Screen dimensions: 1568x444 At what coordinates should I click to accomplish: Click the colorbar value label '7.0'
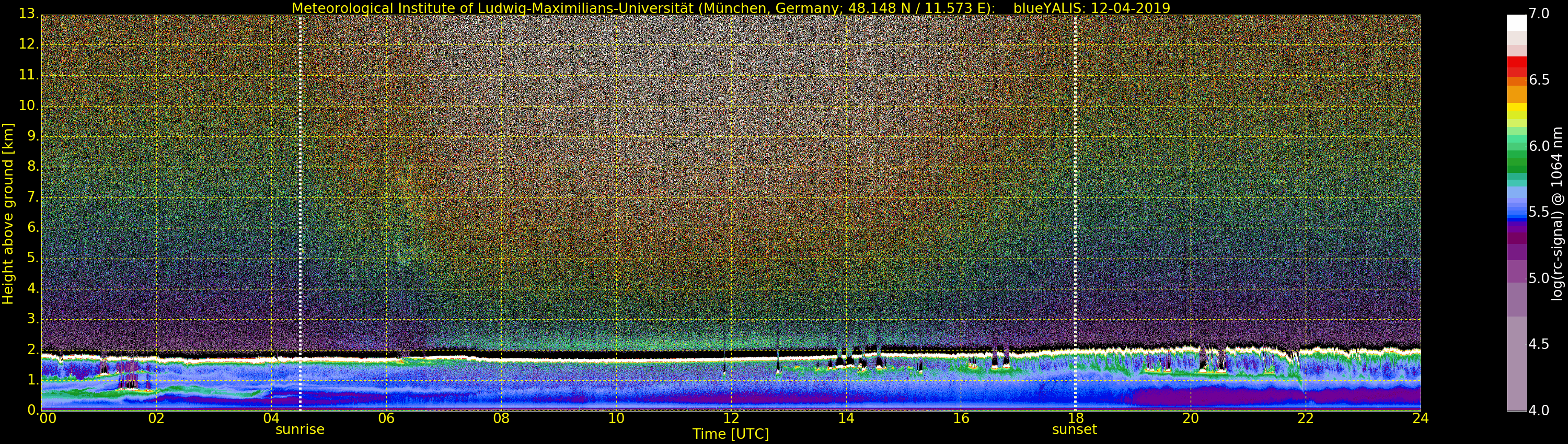[x=1539, y=14]
